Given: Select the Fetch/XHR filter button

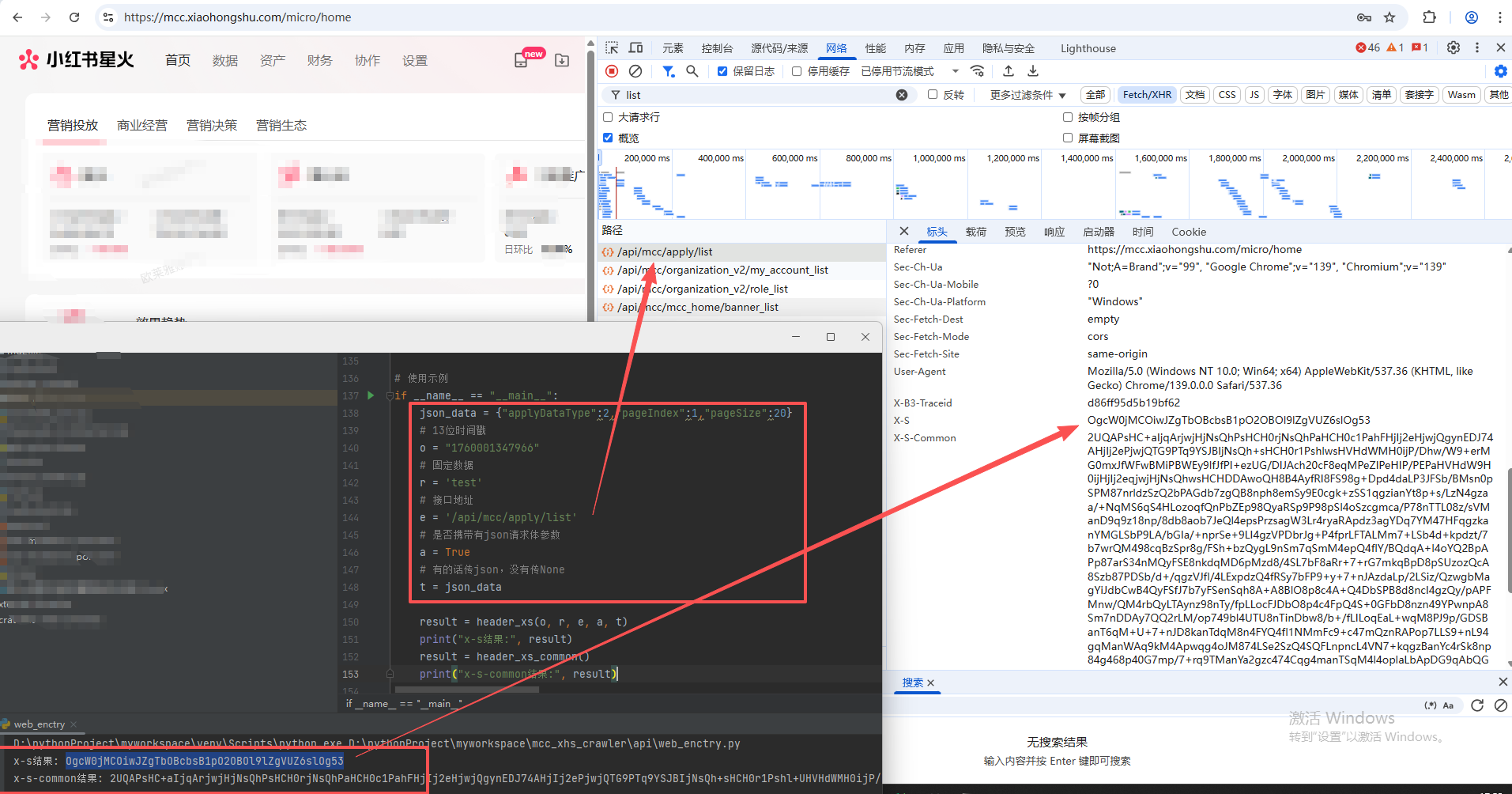Looking at the screenshot, I should click(x=1147, y=95).
